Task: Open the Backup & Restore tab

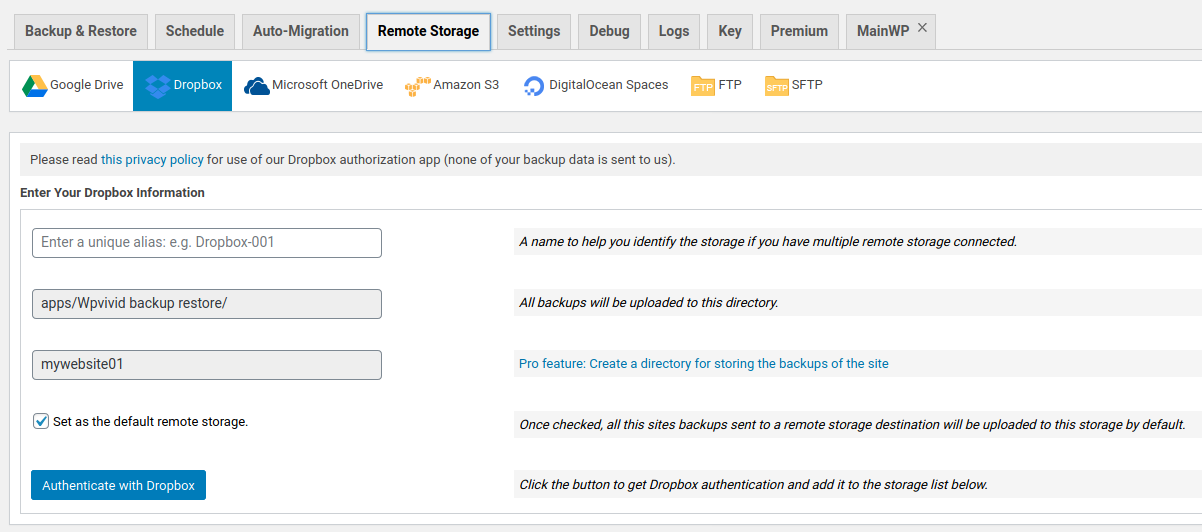Action: pos(81,31)
